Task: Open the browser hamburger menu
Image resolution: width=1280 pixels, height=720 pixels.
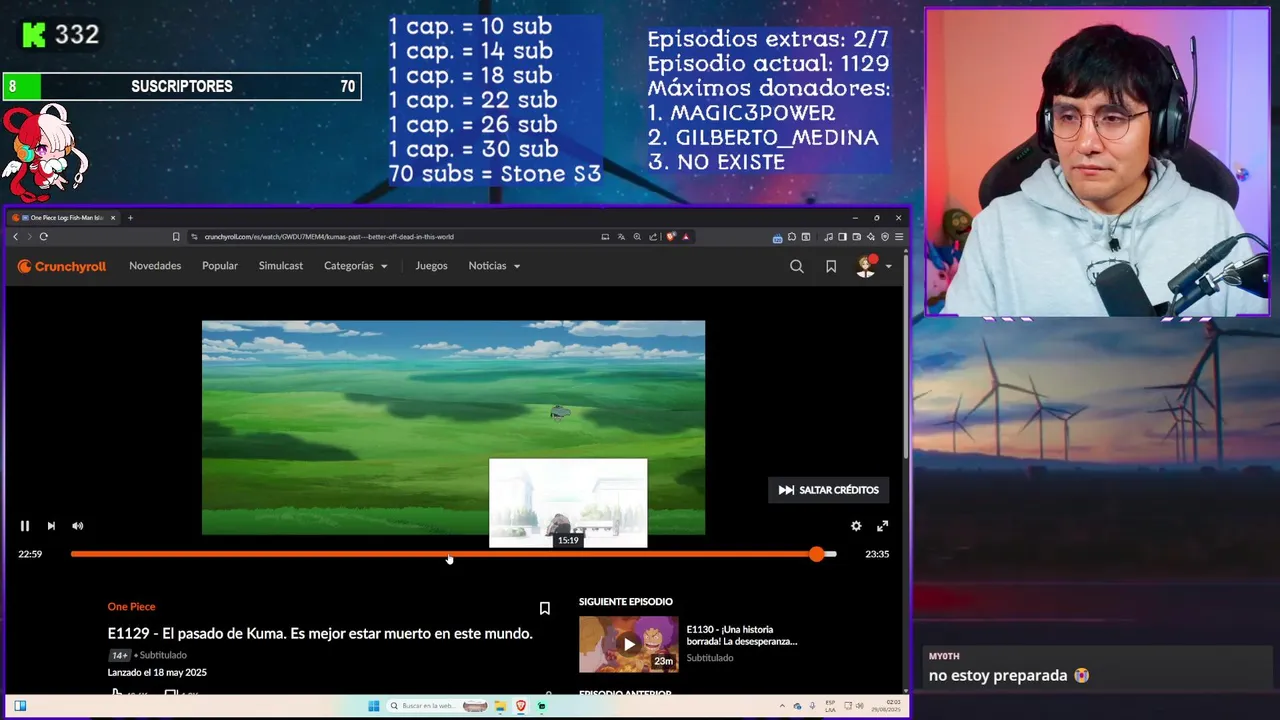Action: [899, 237]
